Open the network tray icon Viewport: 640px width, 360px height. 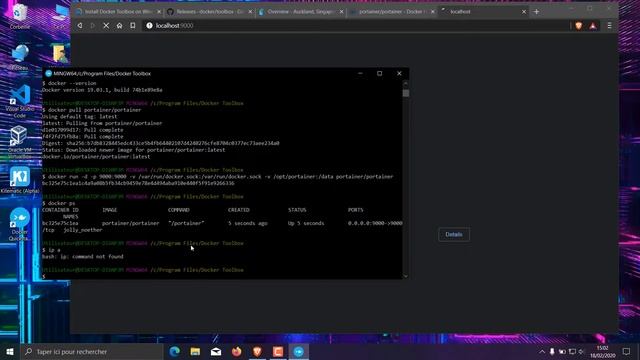pyautogui.click(x=572, y=351)
